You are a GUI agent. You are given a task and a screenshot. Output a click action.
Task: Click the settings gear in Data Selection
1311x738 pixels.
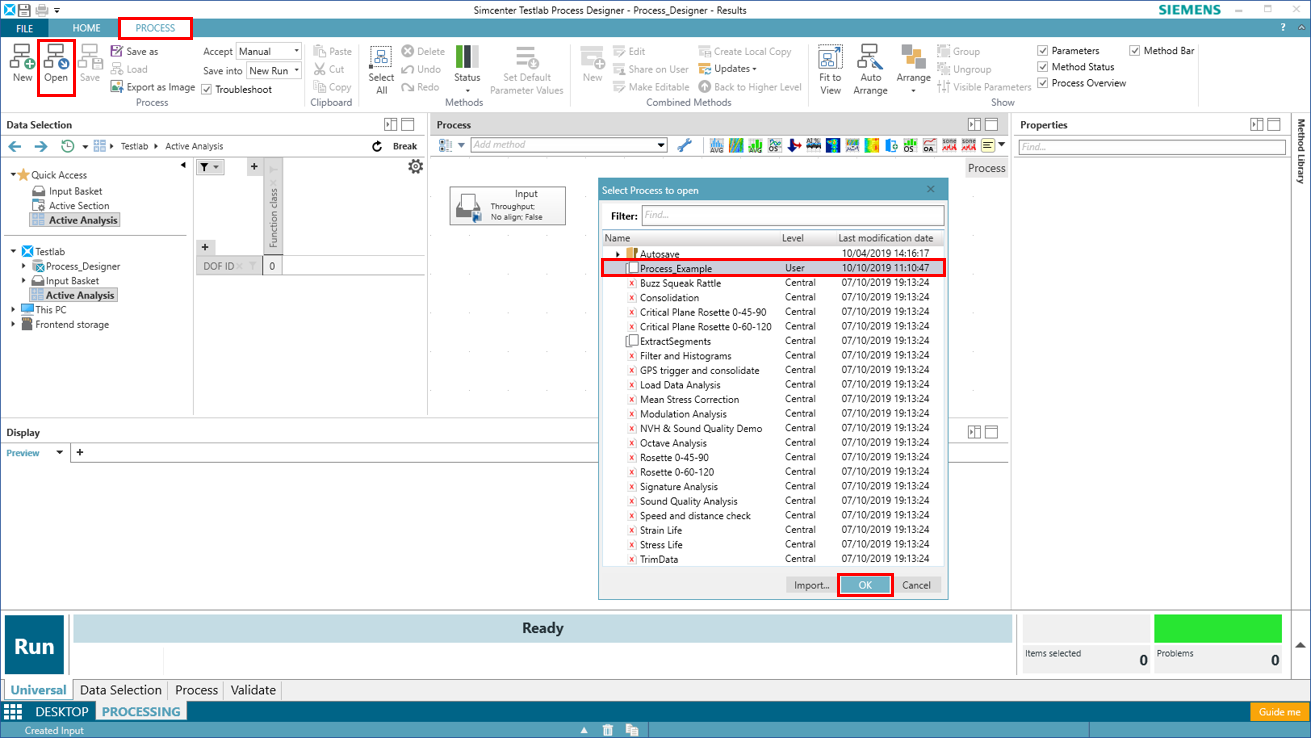(415, 167)
